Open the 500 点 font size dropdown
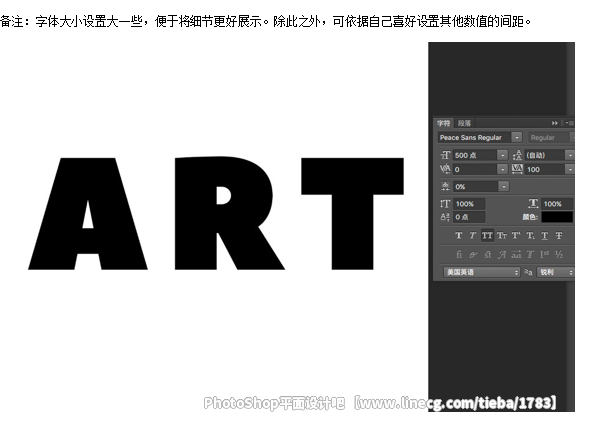Screen dimensions: 612x422 point(503,155)
